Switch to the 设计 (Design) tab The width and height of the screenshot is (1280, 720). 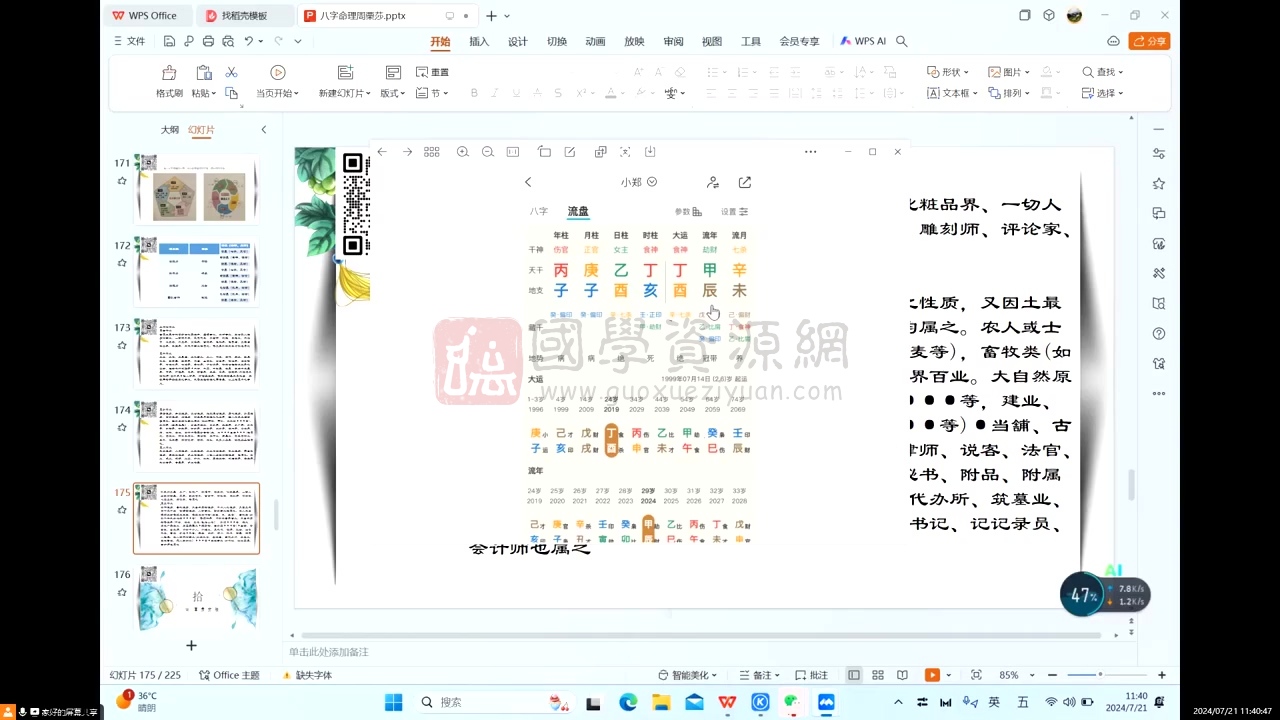(x=517, y=41)
